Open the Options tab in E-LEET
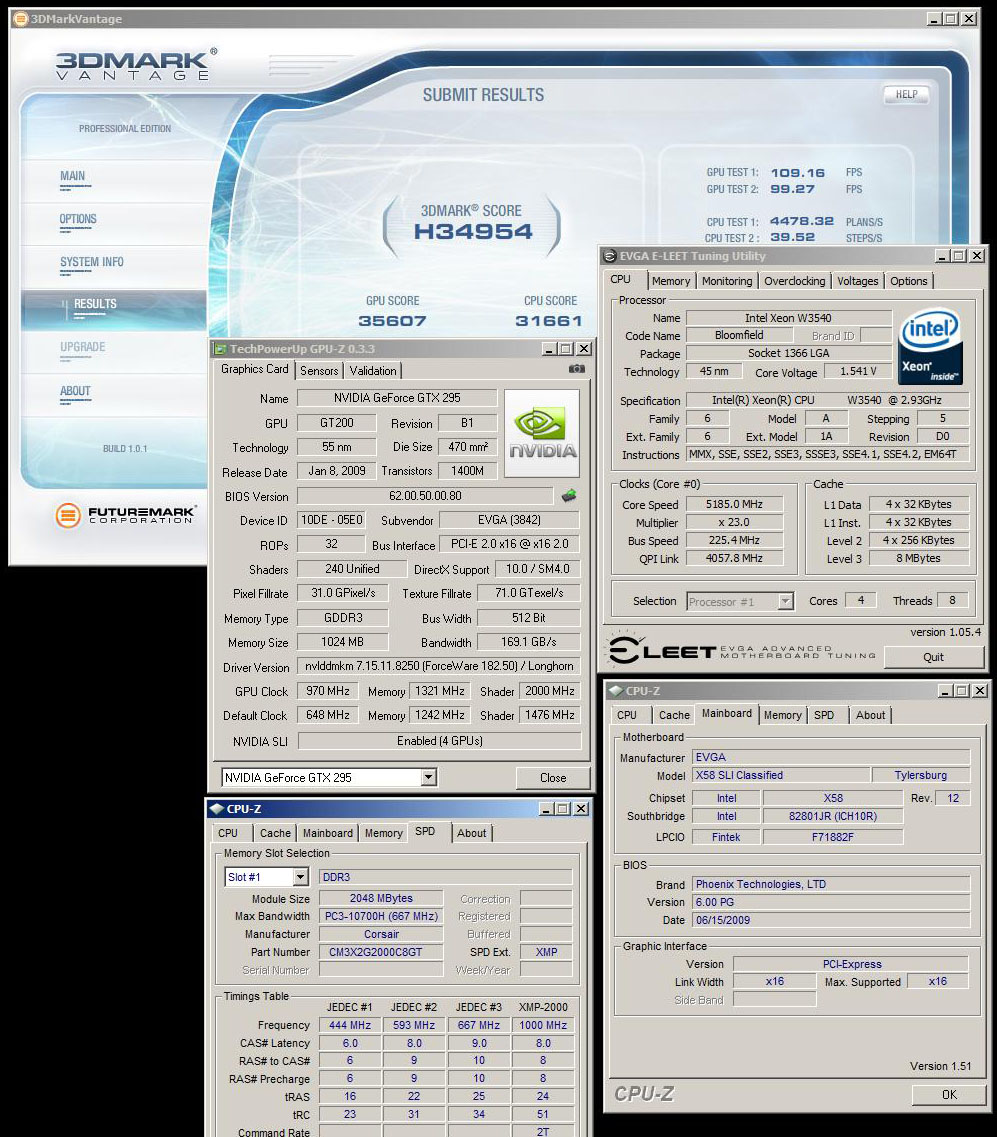Screen dimensions: 997x1137 (x=909, y=281)
